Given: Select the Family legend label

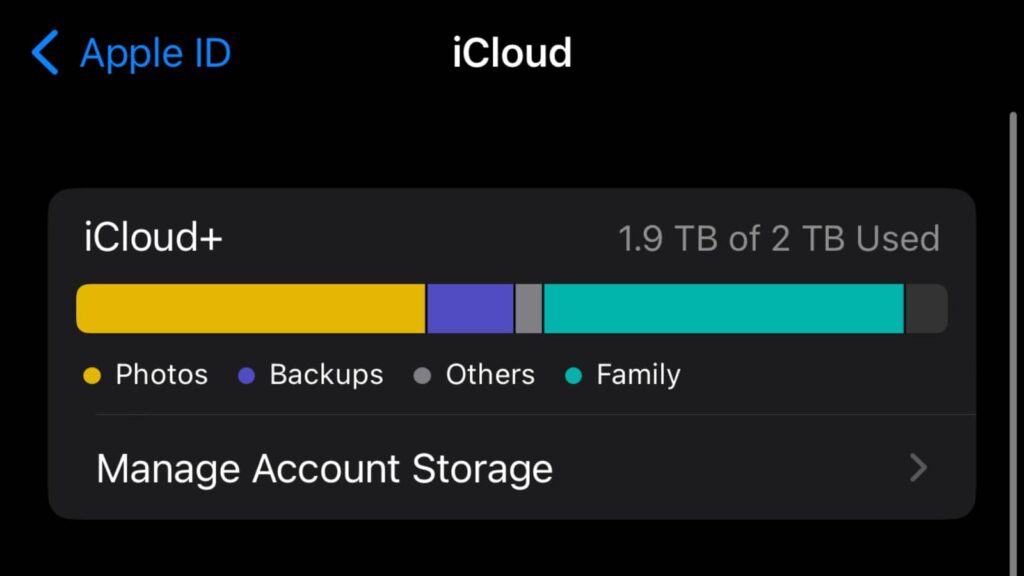Looking at the screenshot, I should [x=638, y=375].
